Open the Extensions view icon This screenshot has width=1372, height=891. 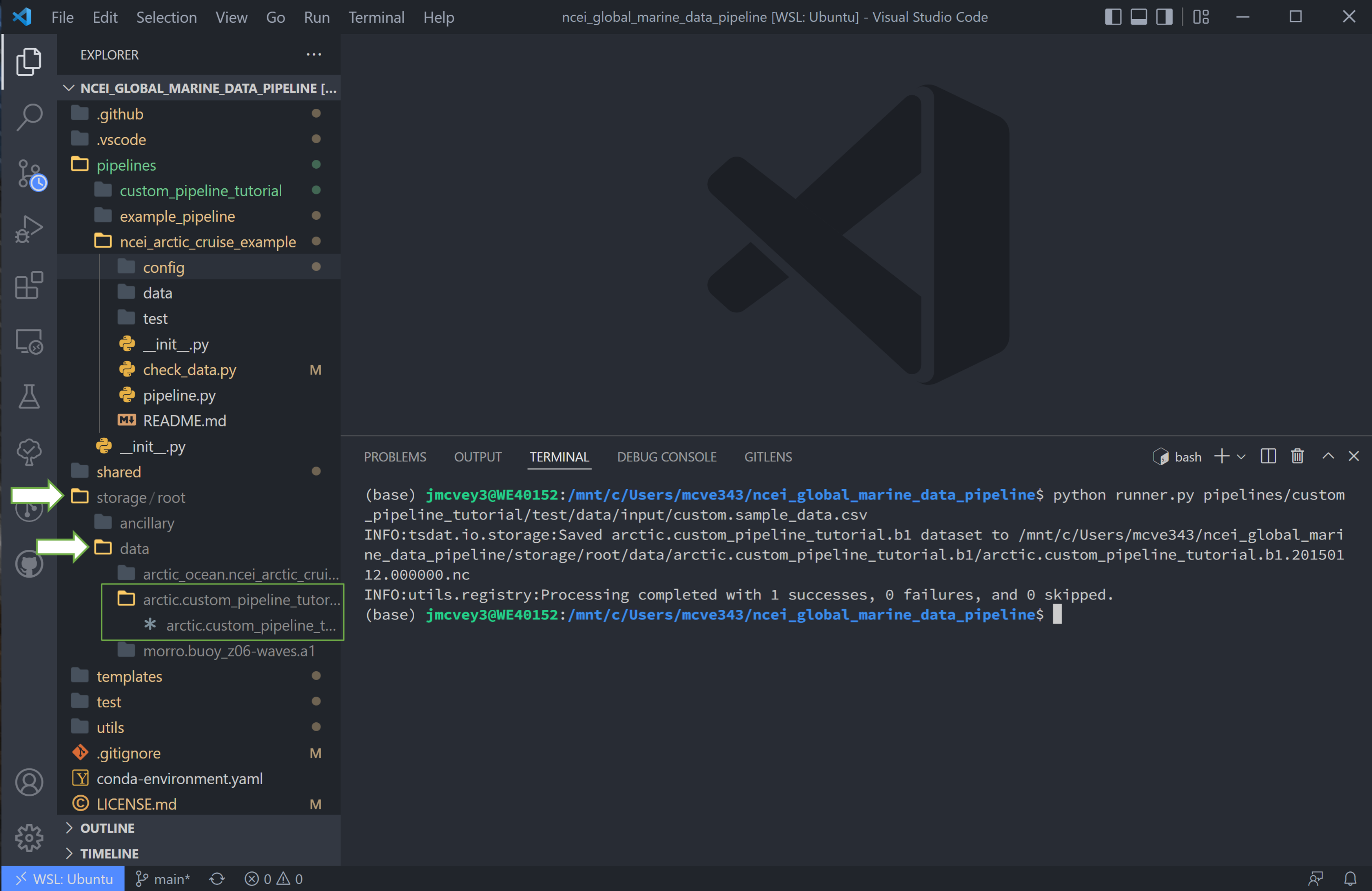point(29,285)
